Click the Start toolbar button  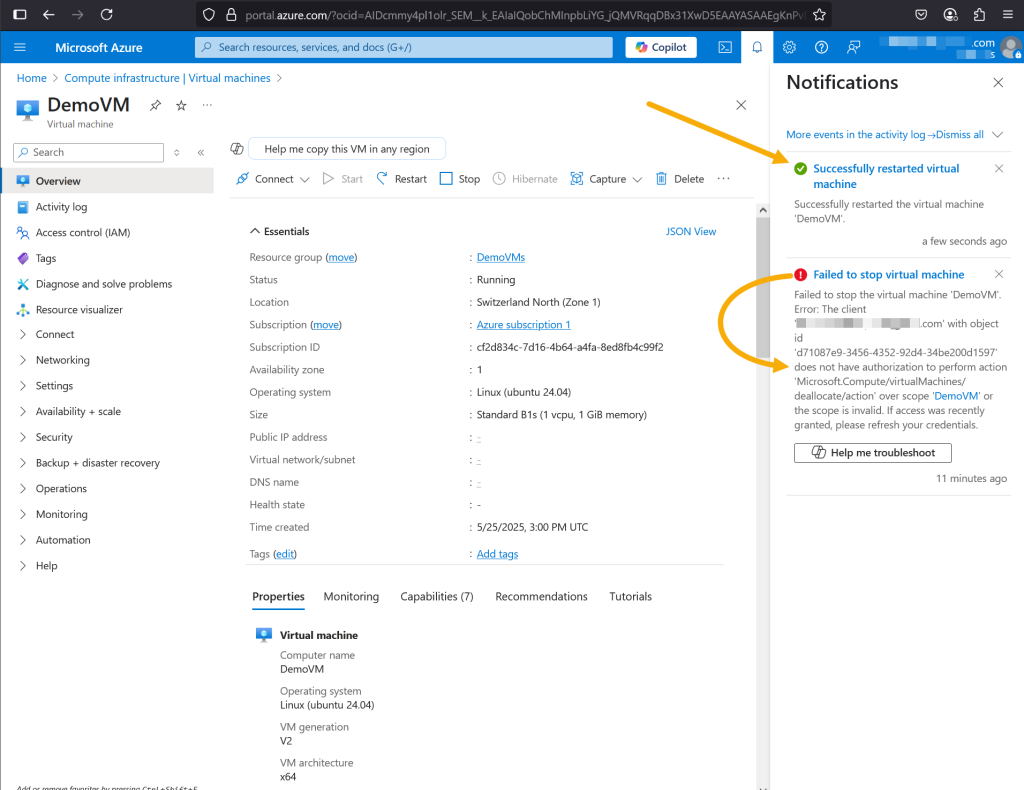tap(342, 179)
